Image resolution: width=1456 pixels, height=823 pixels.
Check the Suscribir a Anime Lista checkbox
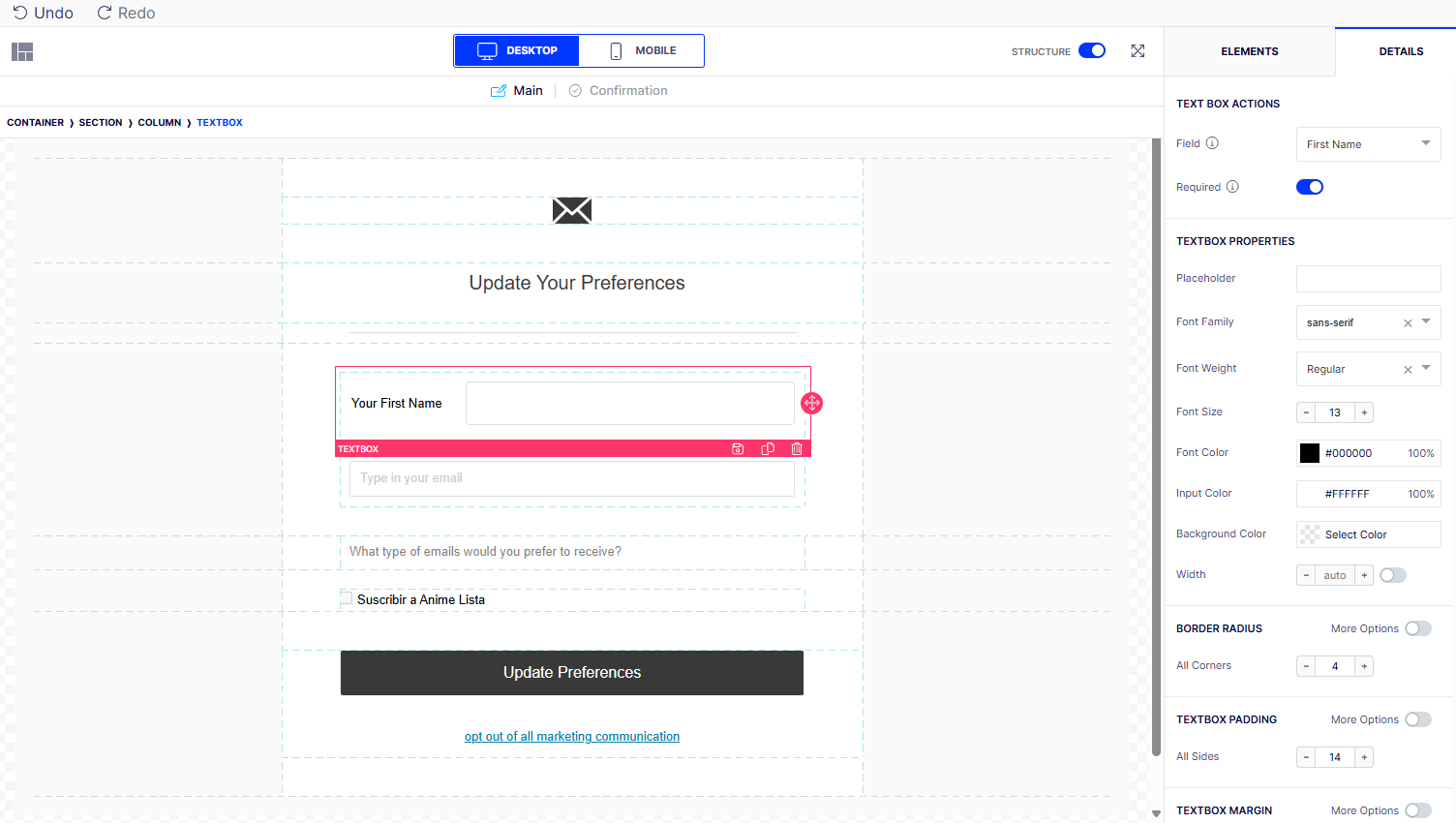point(346,598)
